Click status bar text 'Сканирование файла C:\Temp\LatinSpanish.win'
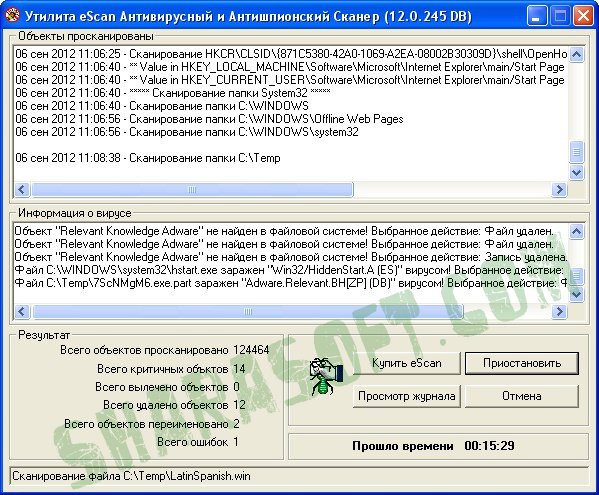599x495 pixels. [131, 476]
